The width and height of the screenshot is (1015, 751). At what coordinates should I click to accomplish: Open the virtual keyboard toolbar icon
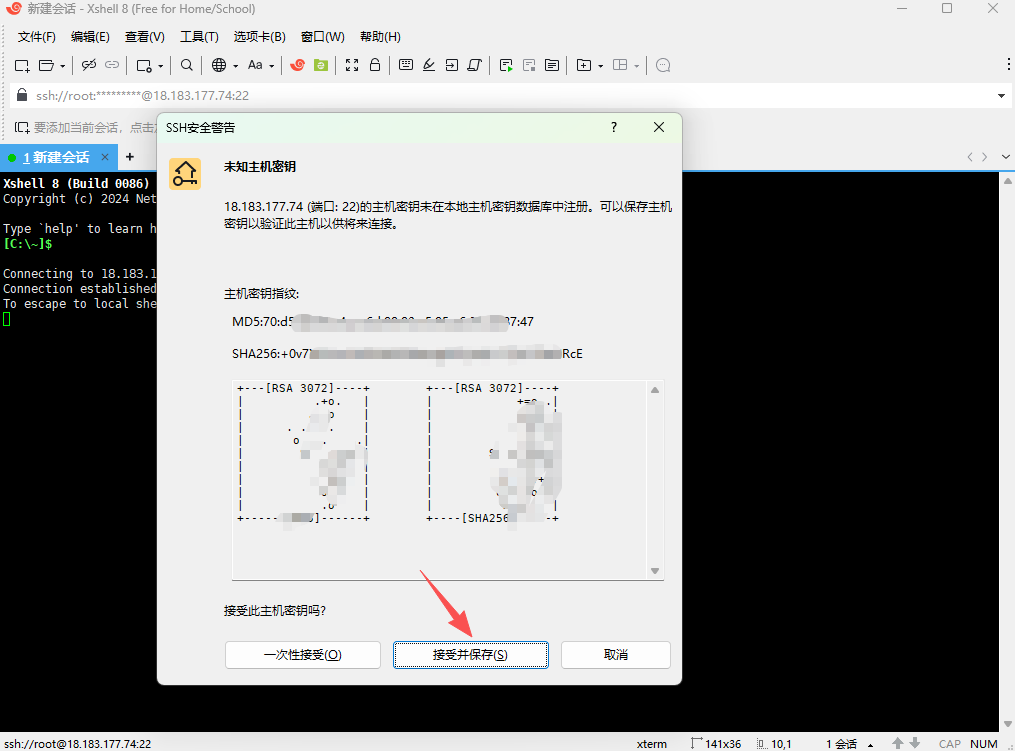[x=406, y=65]
